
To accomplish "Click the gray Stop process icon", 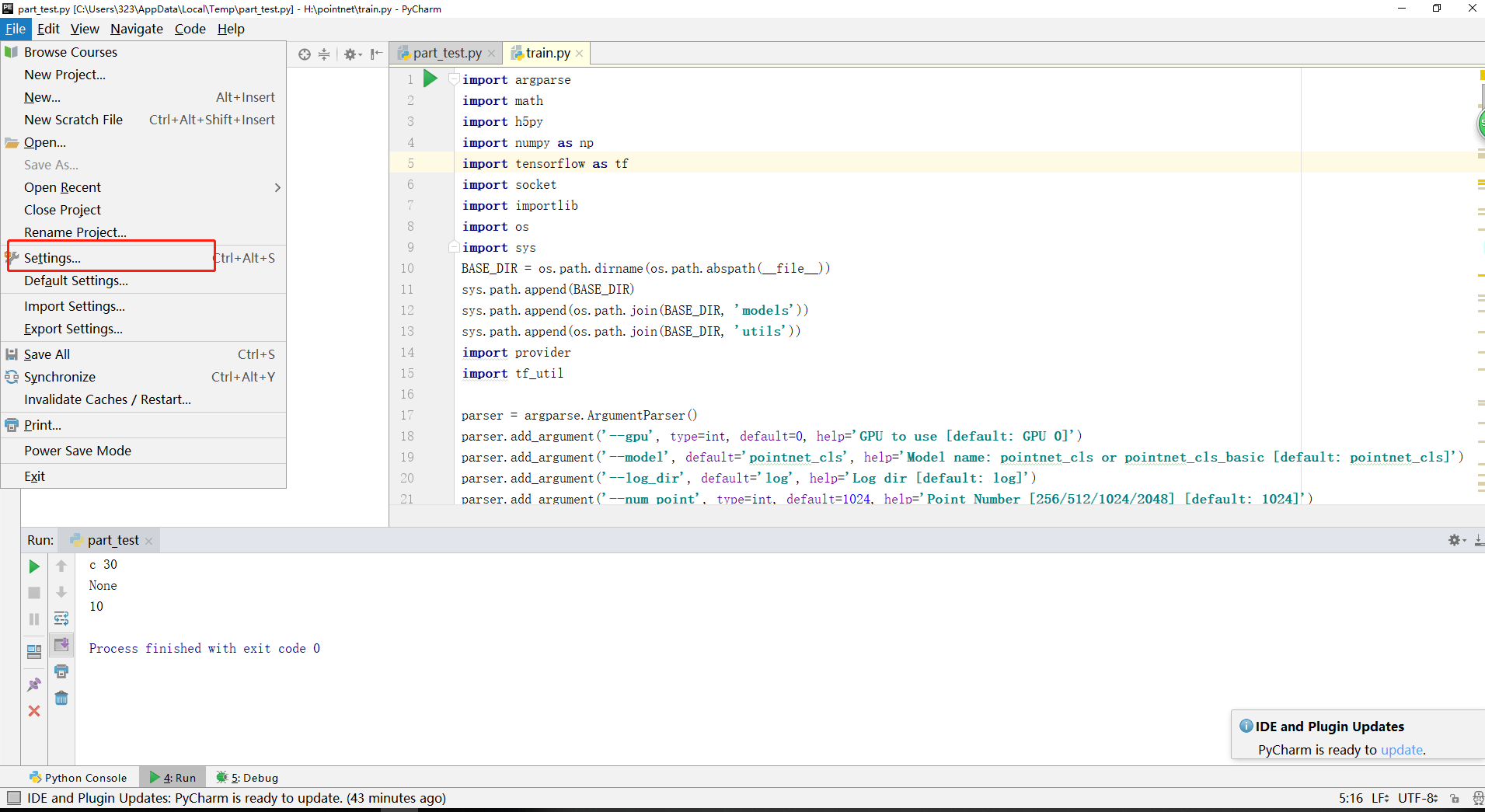I will [34, 593].
